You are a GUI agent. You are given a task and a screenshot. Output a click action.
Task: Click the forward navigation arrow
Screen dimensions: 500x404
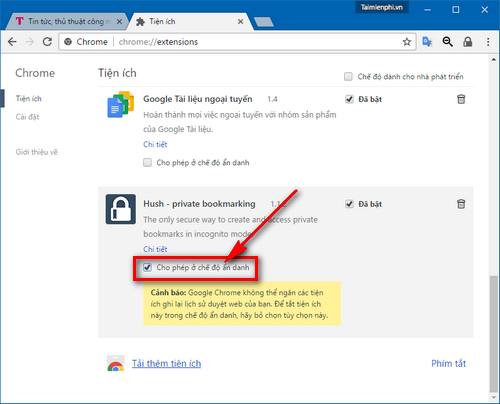point(30,42)
